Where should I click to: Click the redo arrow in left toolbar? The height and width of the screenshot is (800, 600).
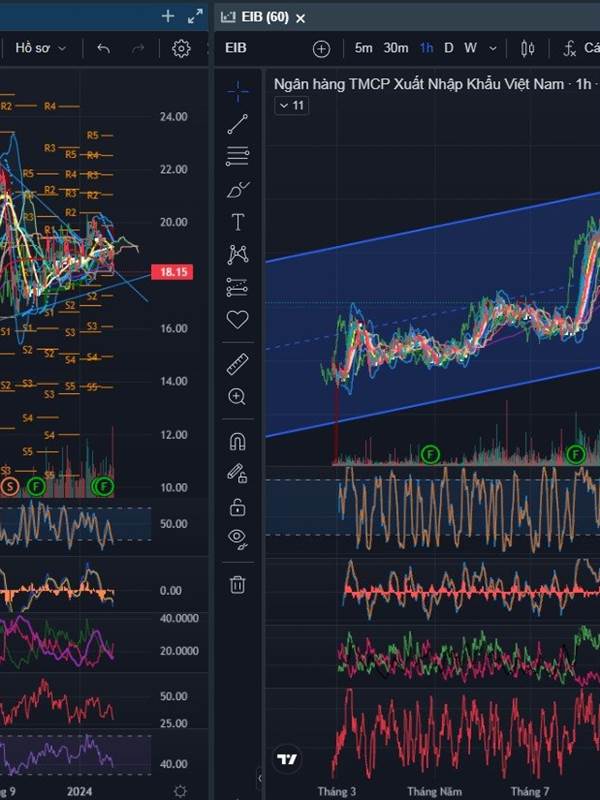(138, 49)
